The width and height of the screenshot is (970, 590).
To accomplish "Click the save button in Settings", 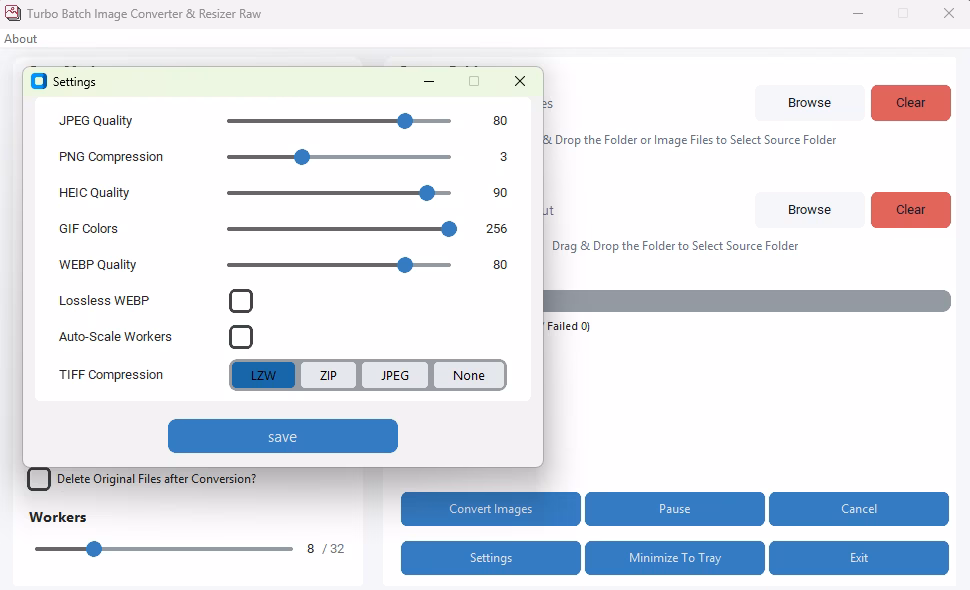I will (x=283, y=436).
